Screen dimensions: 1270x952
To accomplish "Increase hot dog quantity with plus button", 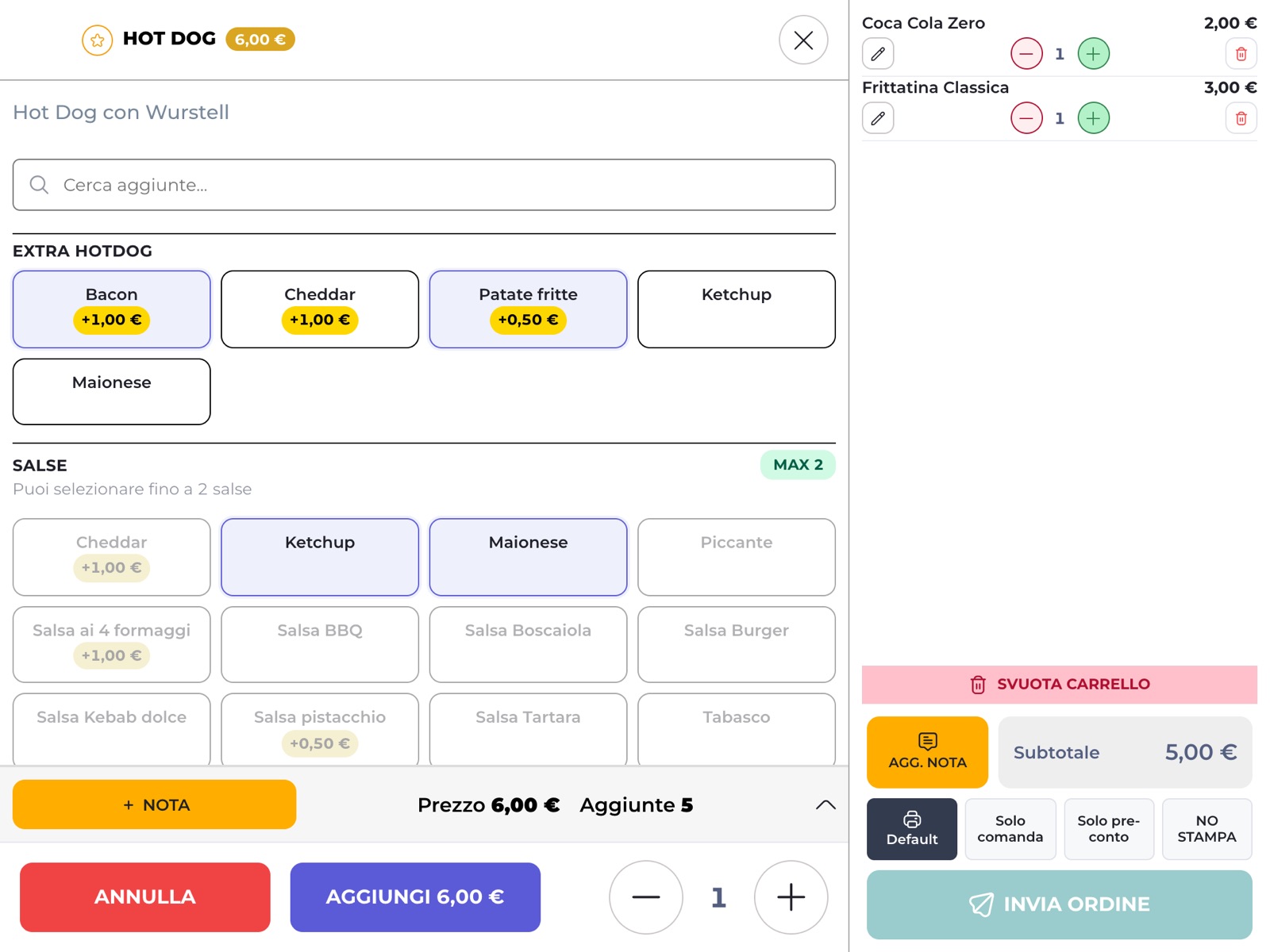I will tap(791, 897).
